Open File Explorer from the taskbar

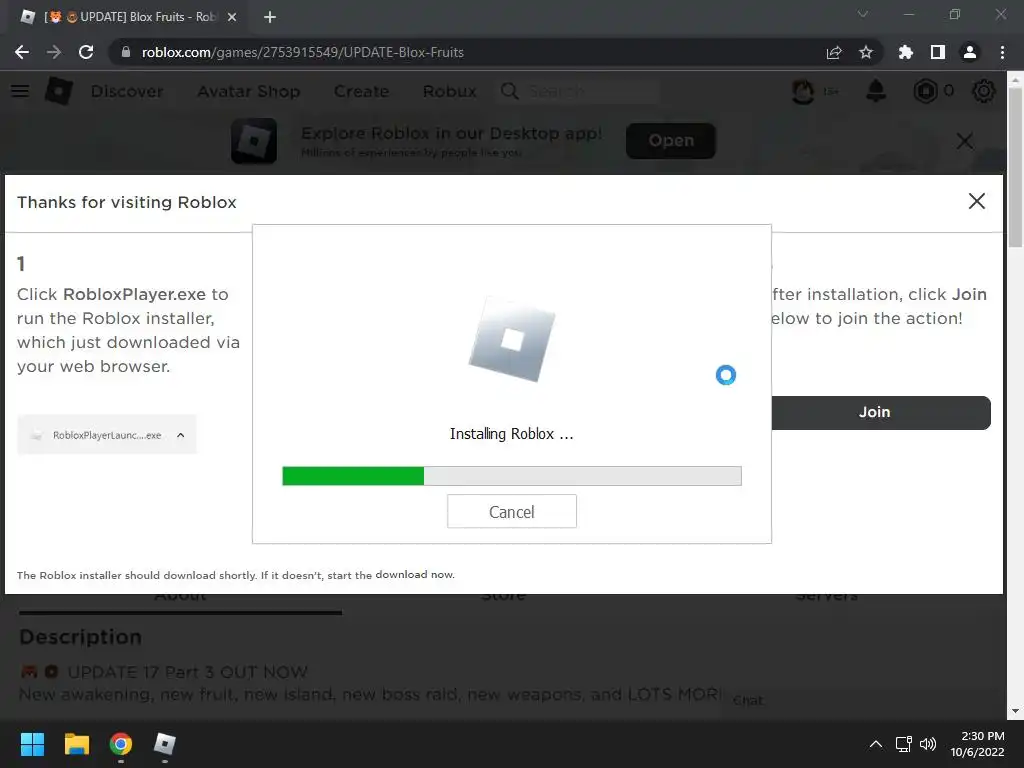pos(76,744)
